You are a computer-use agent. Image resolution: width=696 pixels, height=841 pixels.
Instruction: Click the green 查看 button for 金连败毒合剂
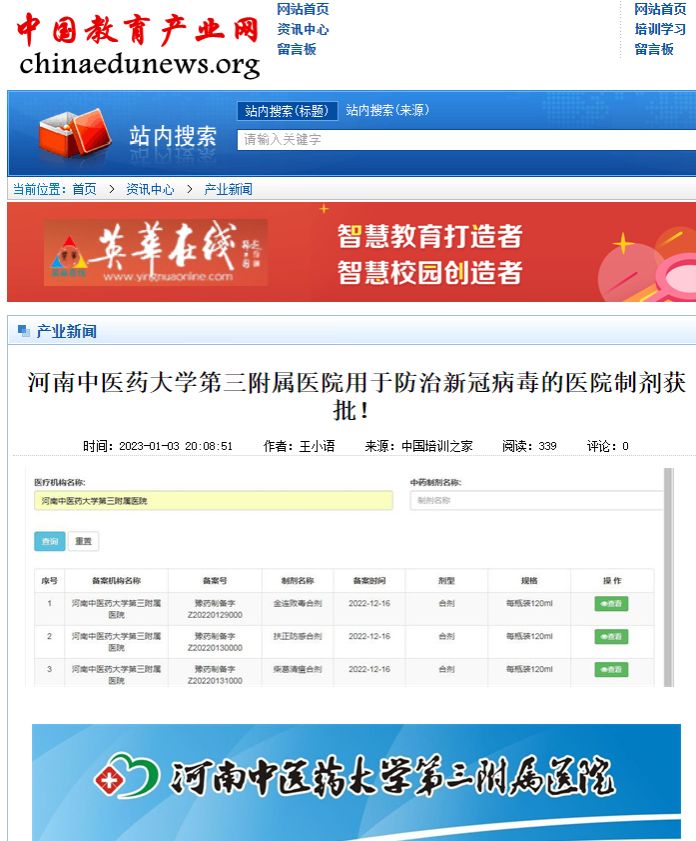coord(611,604)
